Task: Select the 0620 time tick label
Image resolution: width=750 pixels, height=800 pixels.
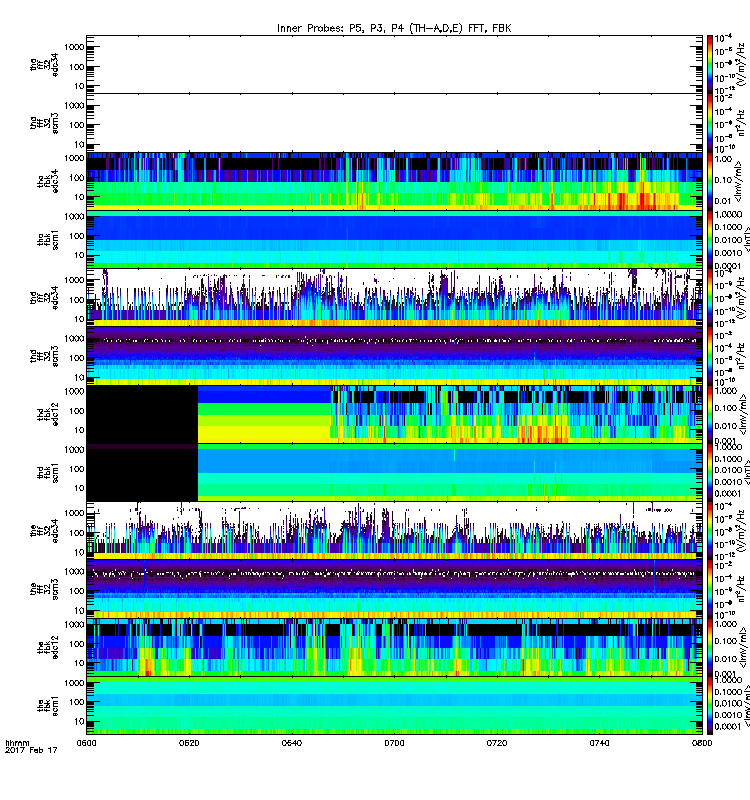Action: (189, 743)
